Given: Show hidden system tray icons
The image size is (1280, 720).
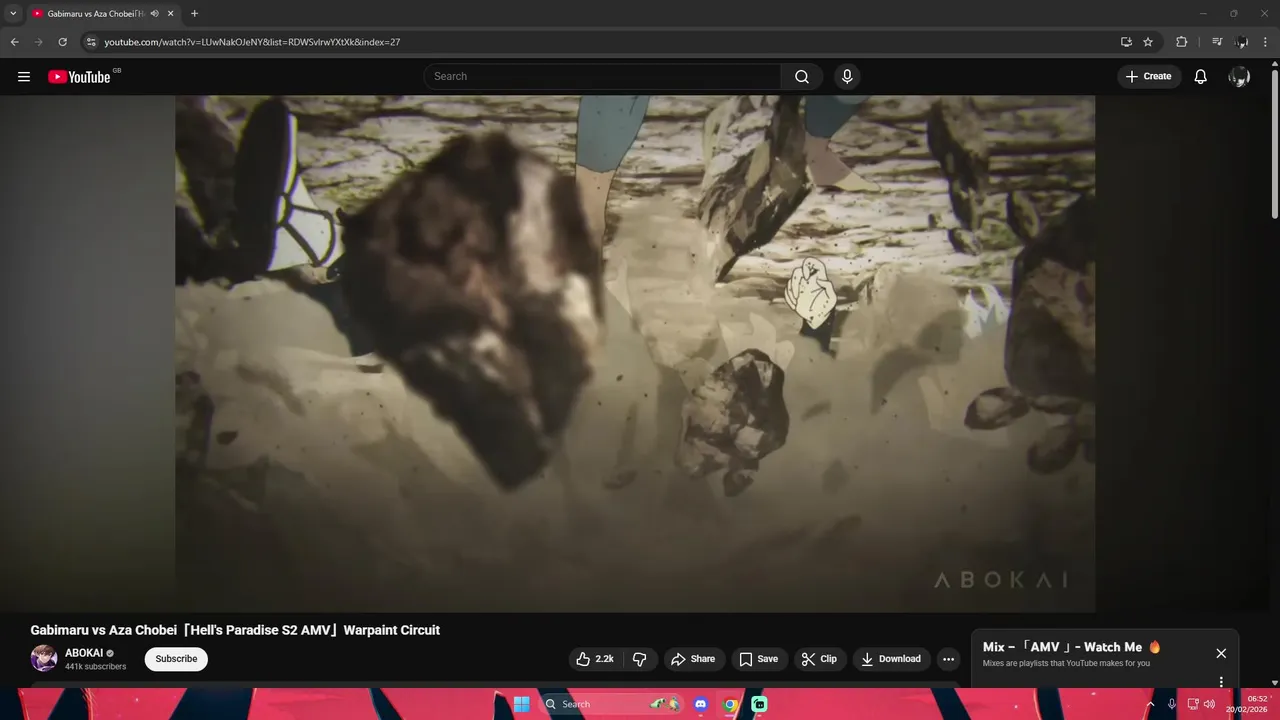Looking at the screenshot, I should tap(1150, 704).
